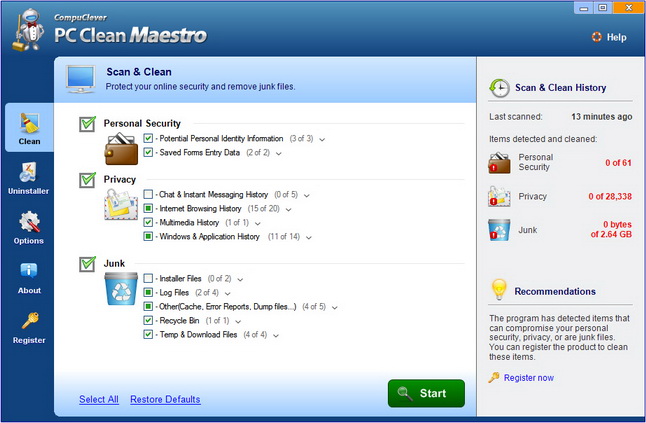Viewport: 646px width, 423px height.
Task: Expand Saved Forms Entry Data list
Action: 279,154
